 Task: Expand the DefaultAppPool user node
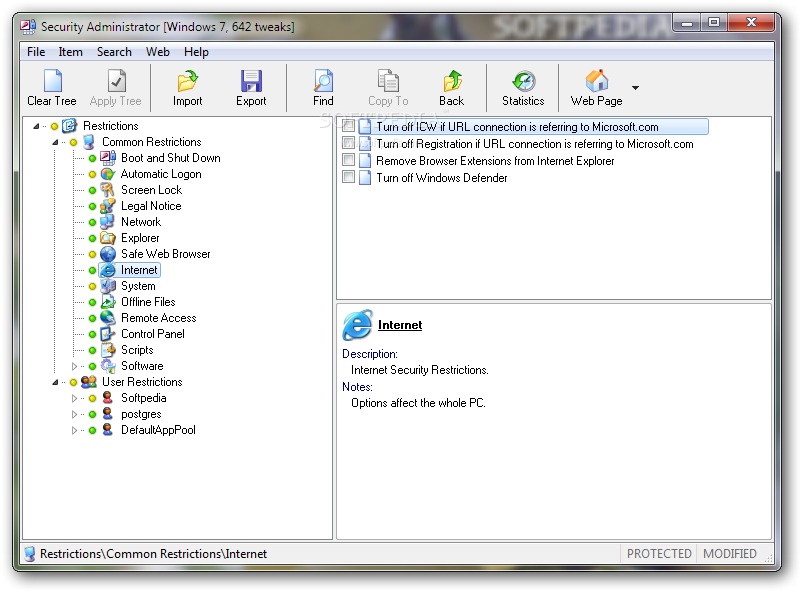pos(74,430)
